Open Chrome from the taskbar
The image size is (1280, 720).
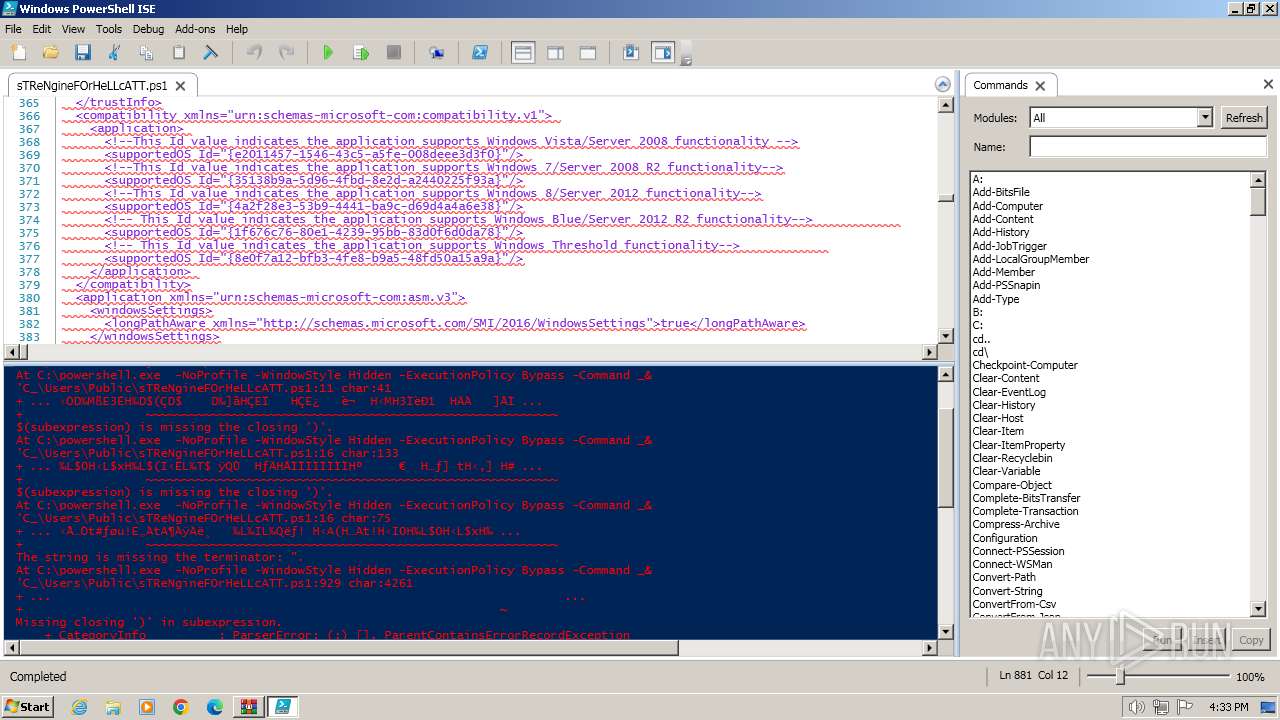(180, 707)
